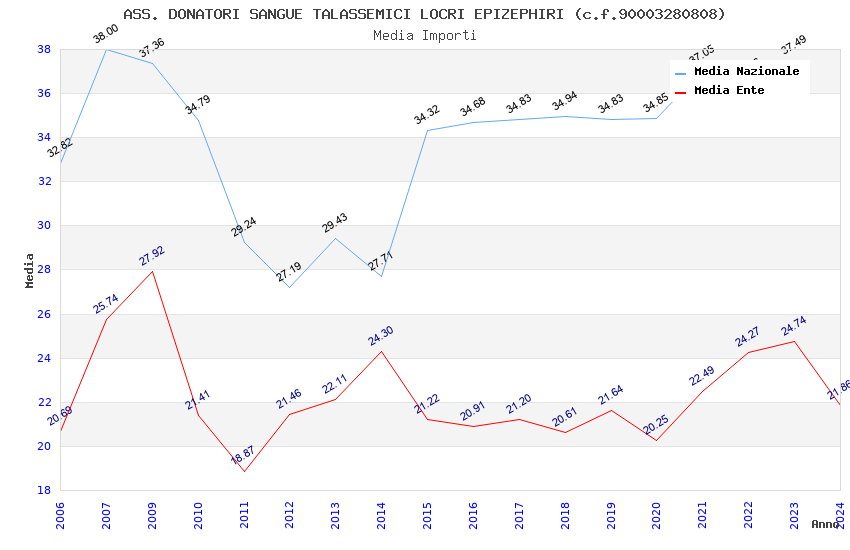Click the 34.94 data label

click(564, 101)
